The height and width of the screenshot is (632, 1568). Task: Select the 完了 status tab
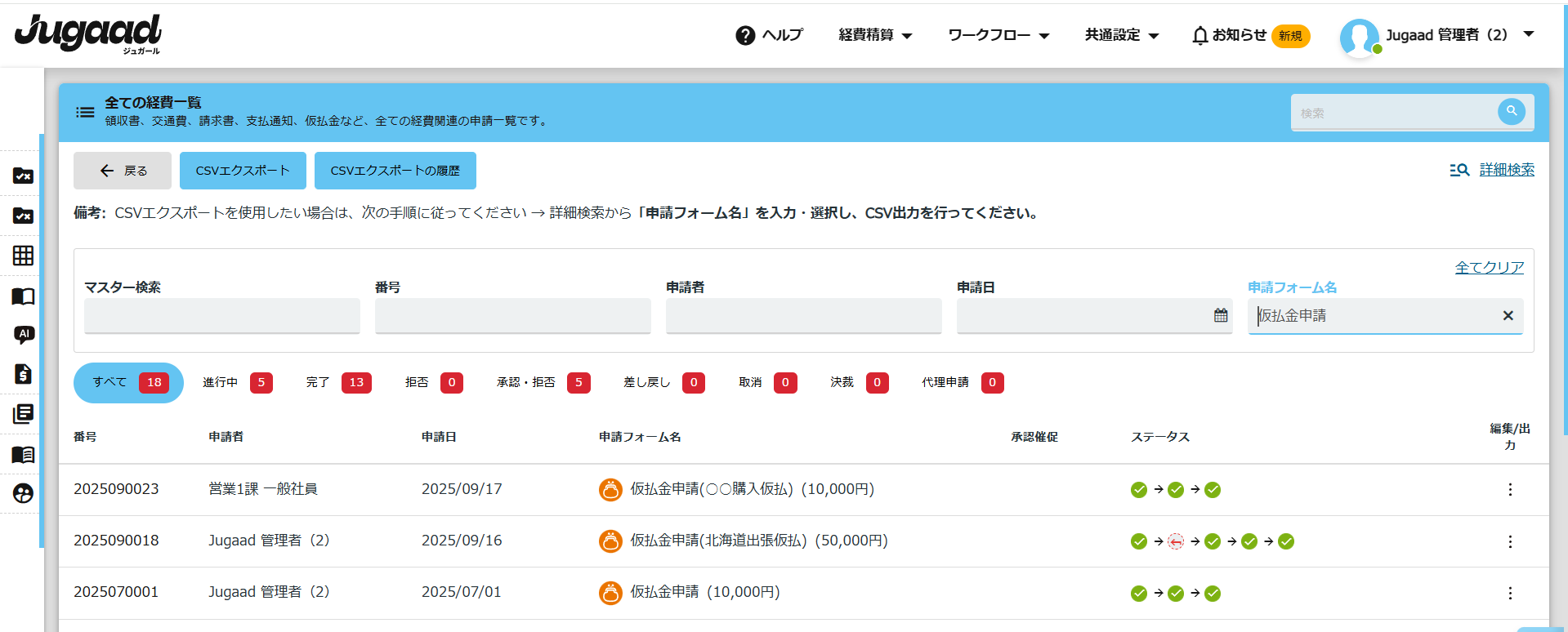coord(337,382)
